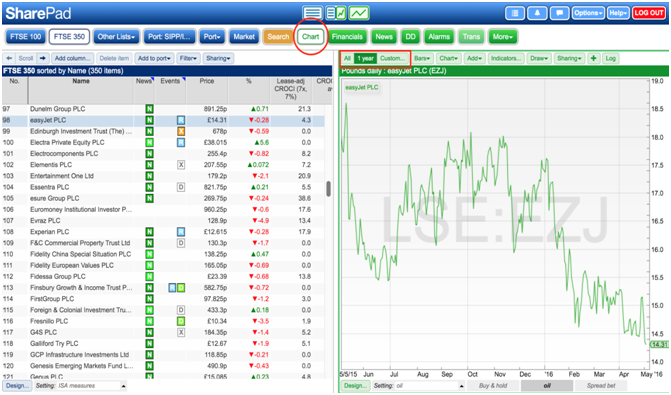
Task: Open D icon for Foreign & Colonial Investment
Action: [x=181, y=310]
